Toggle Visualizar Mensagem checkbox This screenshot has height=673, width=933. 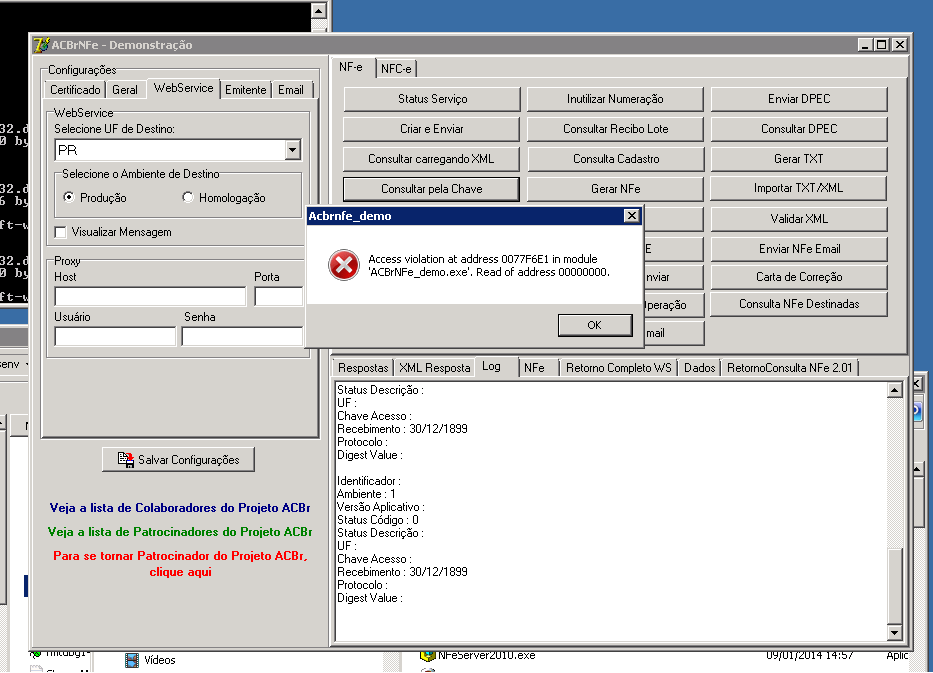61,232
